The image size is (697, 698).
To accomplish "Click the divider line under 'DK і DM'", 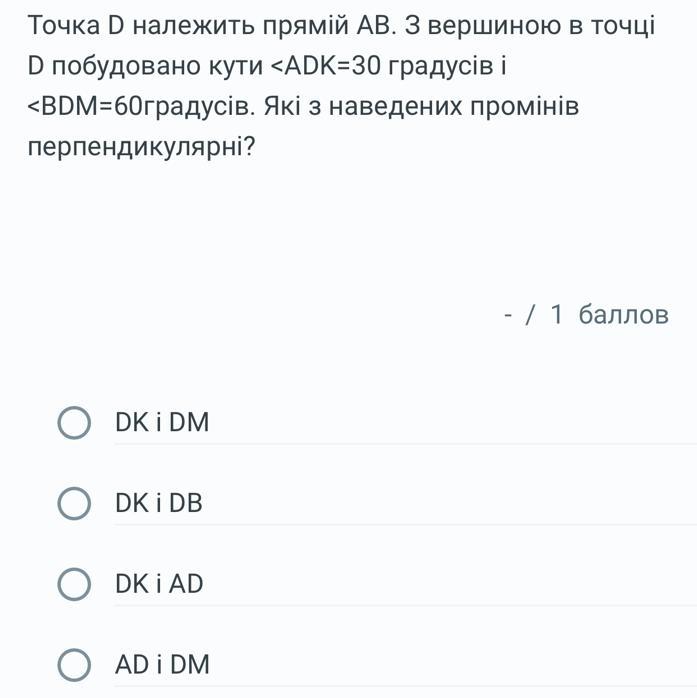I will (x=400, y=444).
